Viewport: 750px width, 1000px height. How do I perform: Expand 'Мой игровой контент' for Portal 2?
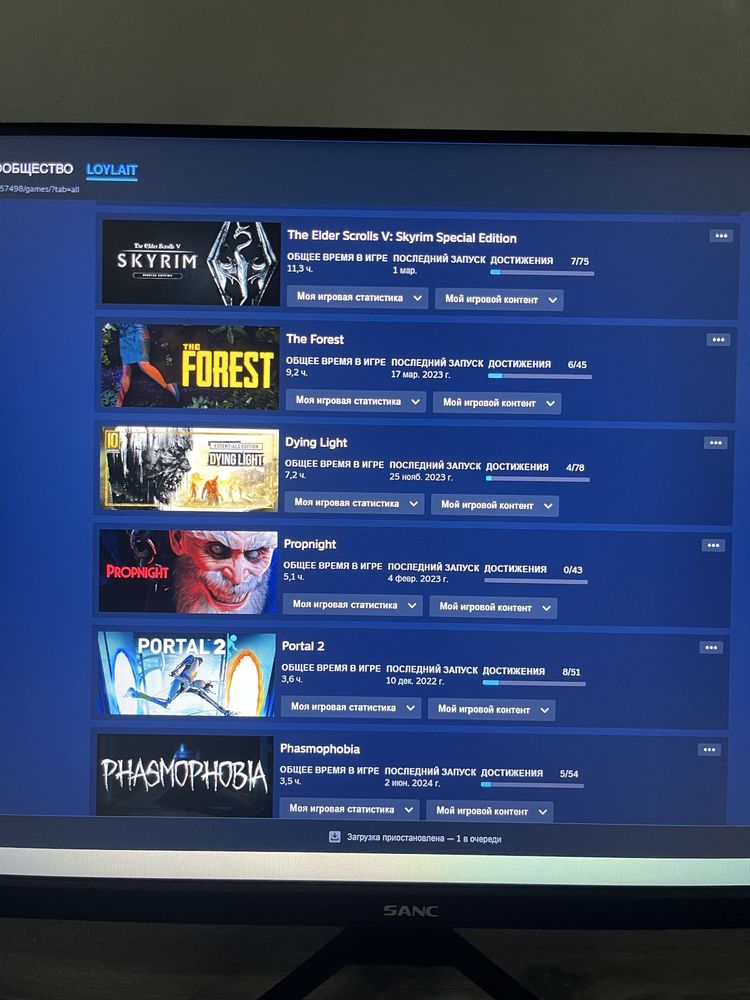[x=491, y=709]
